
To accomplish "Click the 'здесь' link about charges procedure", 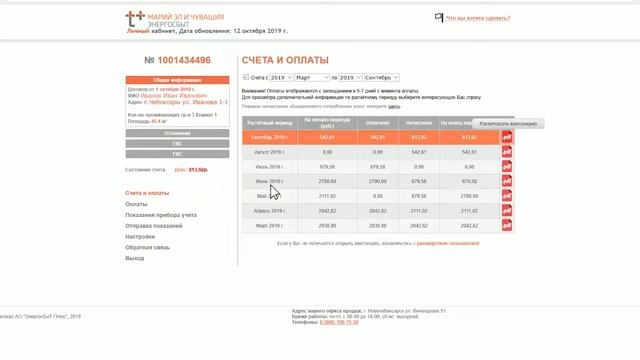I will [x=394, y=106].
